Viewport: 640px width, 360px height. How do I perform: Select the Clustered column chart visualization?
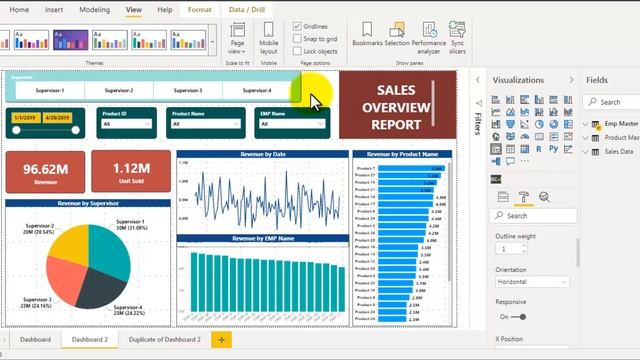[x=539, y=100]
